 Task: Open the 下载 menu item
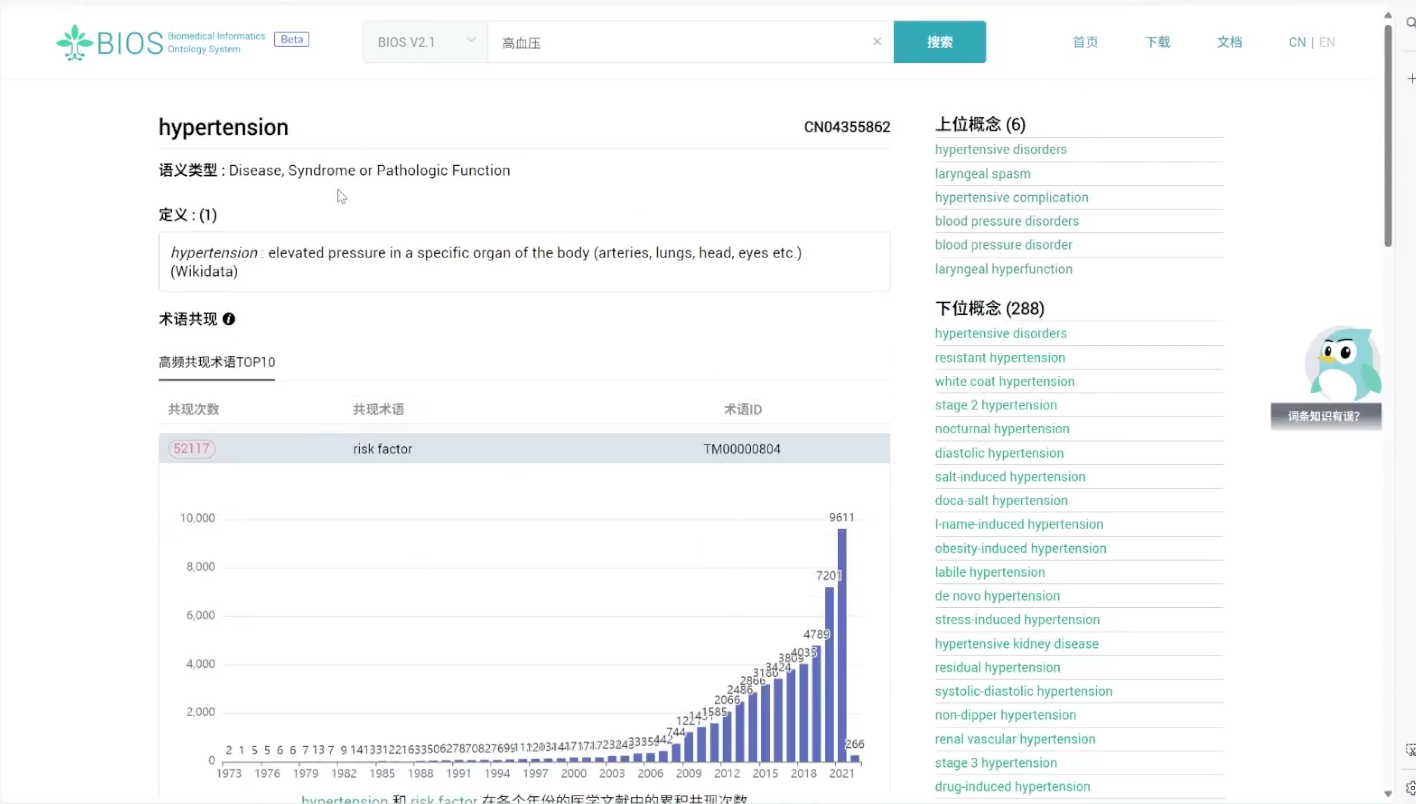pyautogui.click(x=1158, y=42)
